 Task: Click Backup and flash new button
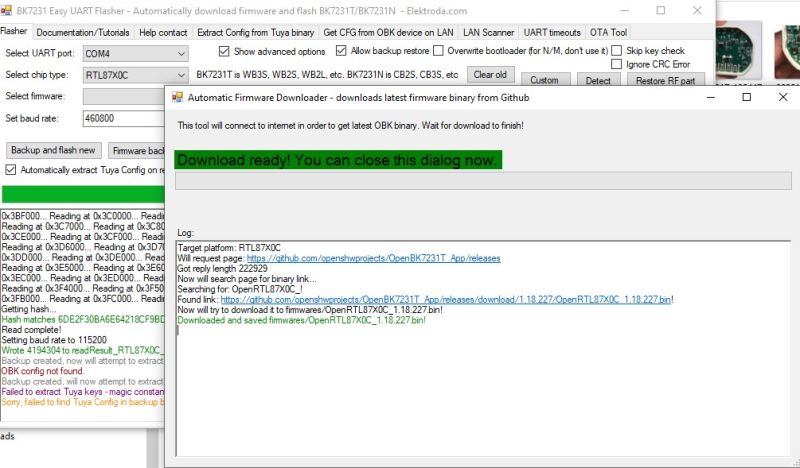54,150
